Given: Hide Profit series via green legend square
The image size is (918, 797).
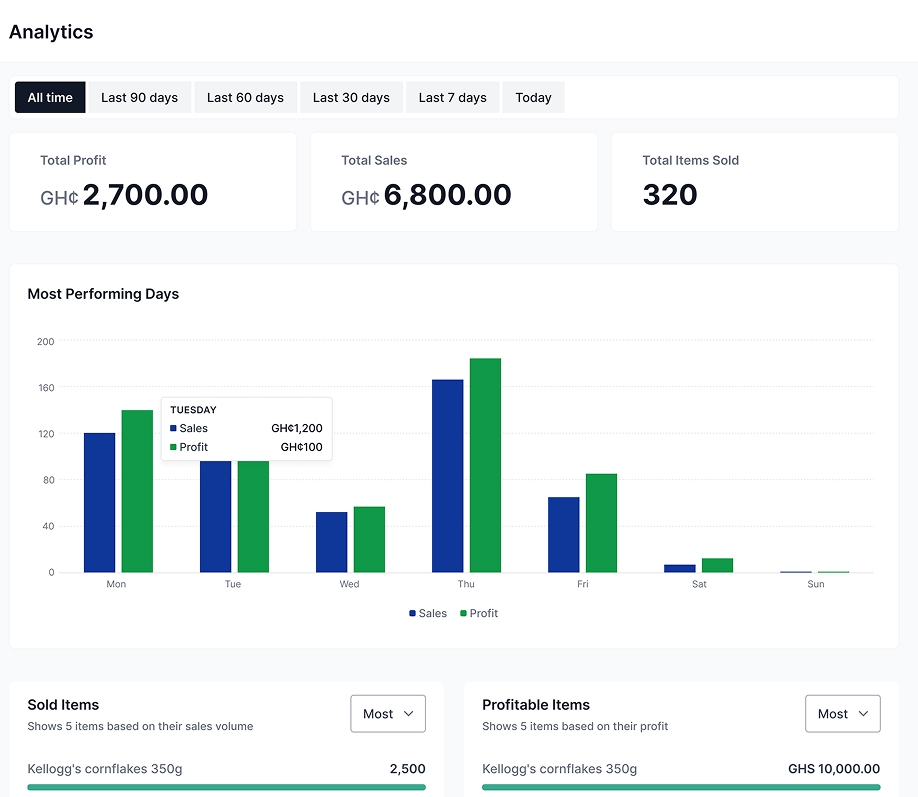Looking at the screenshot, I should tap(461, 613).
